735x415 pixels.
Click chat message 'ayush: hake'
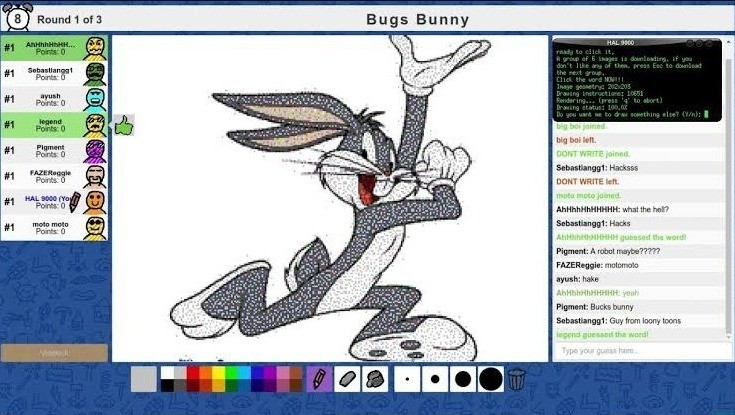tap(577, 279)
